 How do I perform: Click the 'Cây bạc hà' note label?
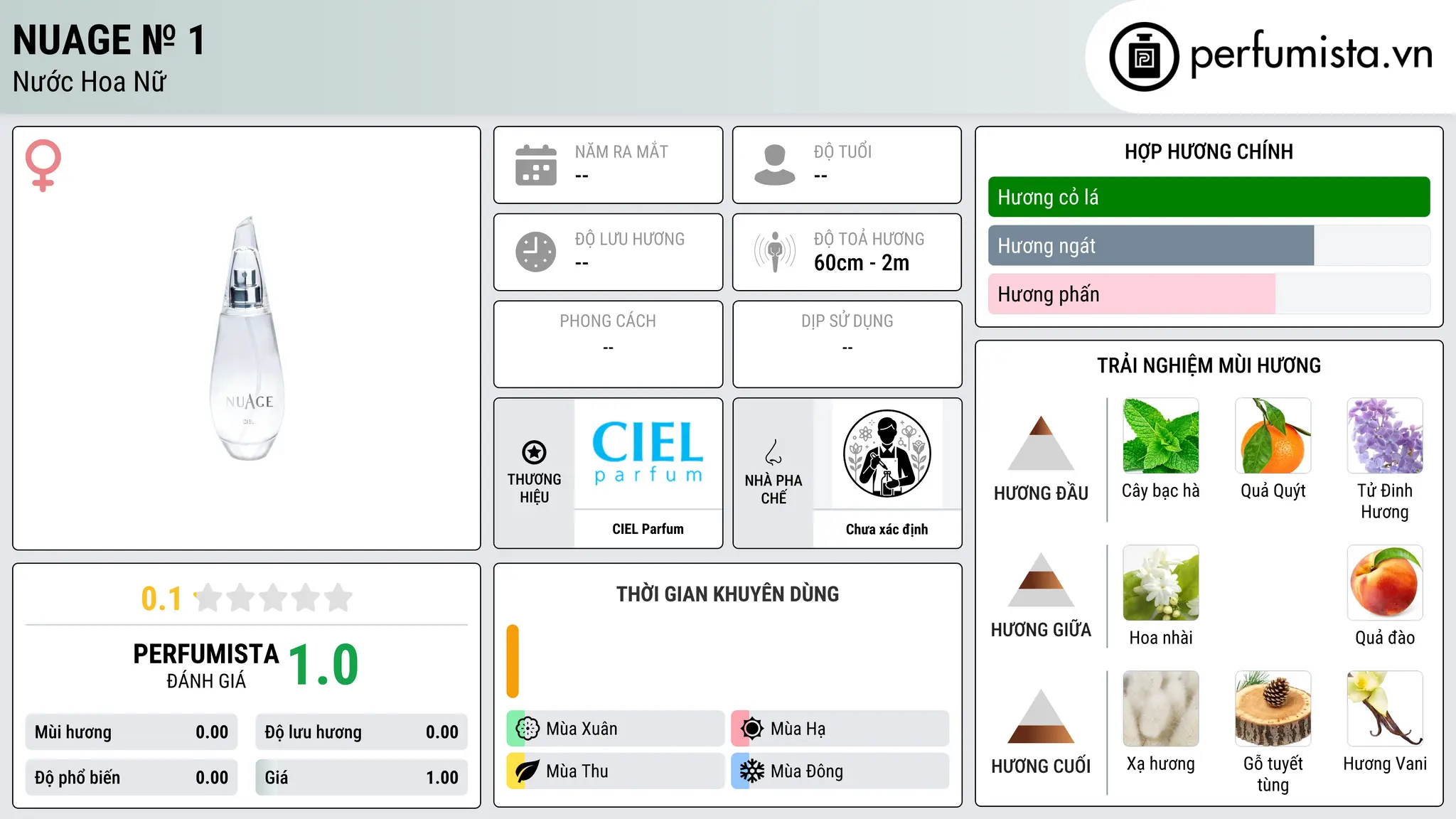(1161, 491)
